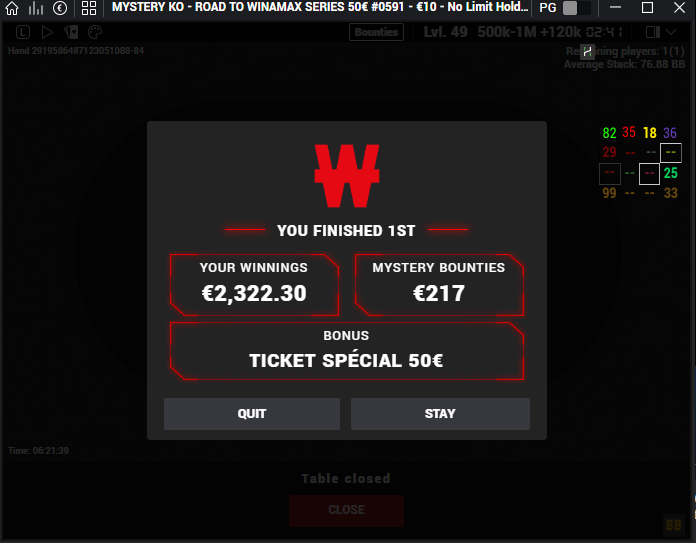Click the Ticket Spécial 50€ bonus box
Image resolution: width=696 pixels, height=543 pixels.
347,351
